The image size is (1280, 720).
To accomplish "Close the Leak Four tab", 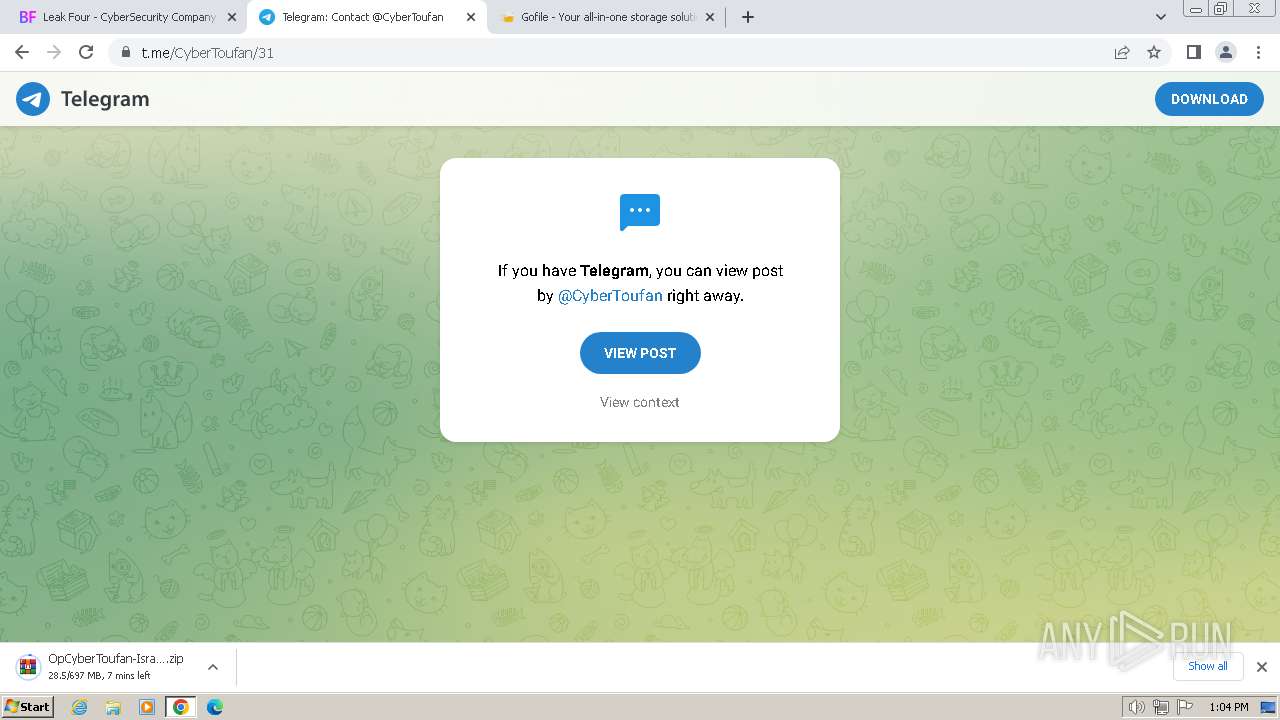I will [232, 17].
